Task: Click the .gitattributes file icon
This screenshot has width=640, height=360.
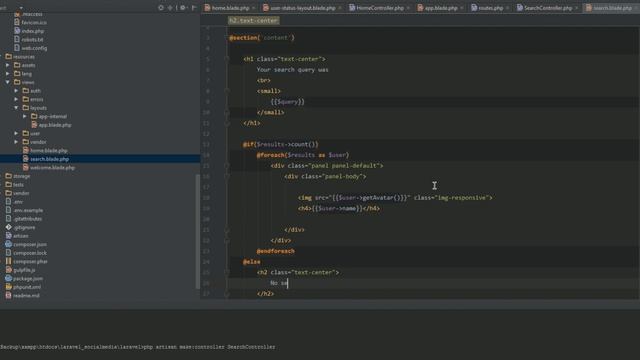Action: [x=9, y=219]
